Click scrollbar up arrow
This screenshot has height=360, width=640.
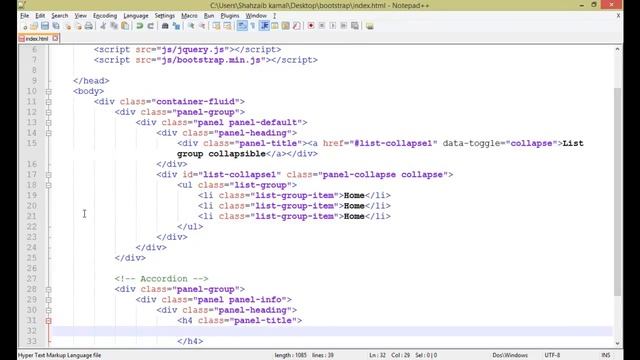[x=618, y=49]
